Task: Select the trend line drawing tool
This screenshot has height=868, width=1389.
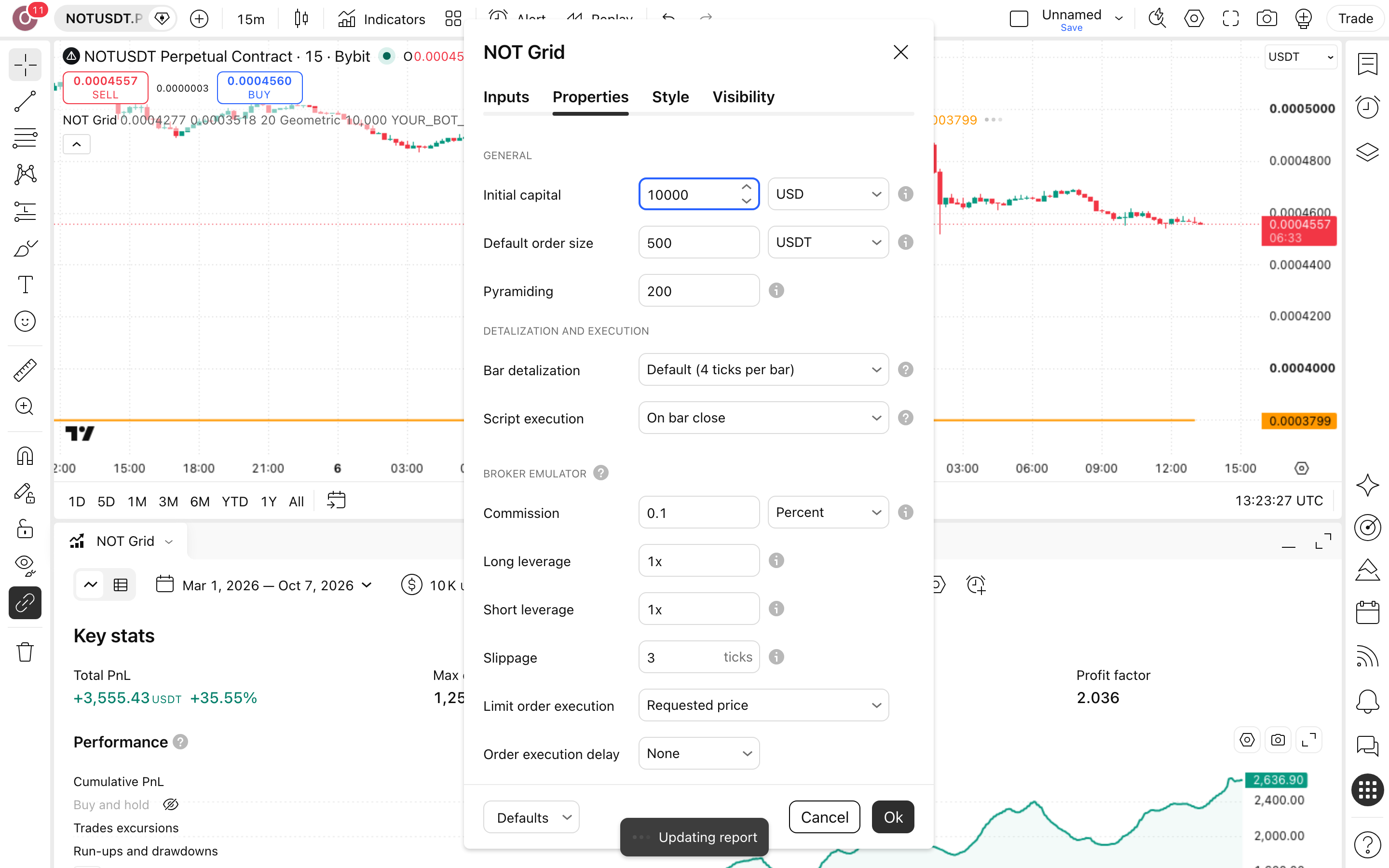Action: 25,102
